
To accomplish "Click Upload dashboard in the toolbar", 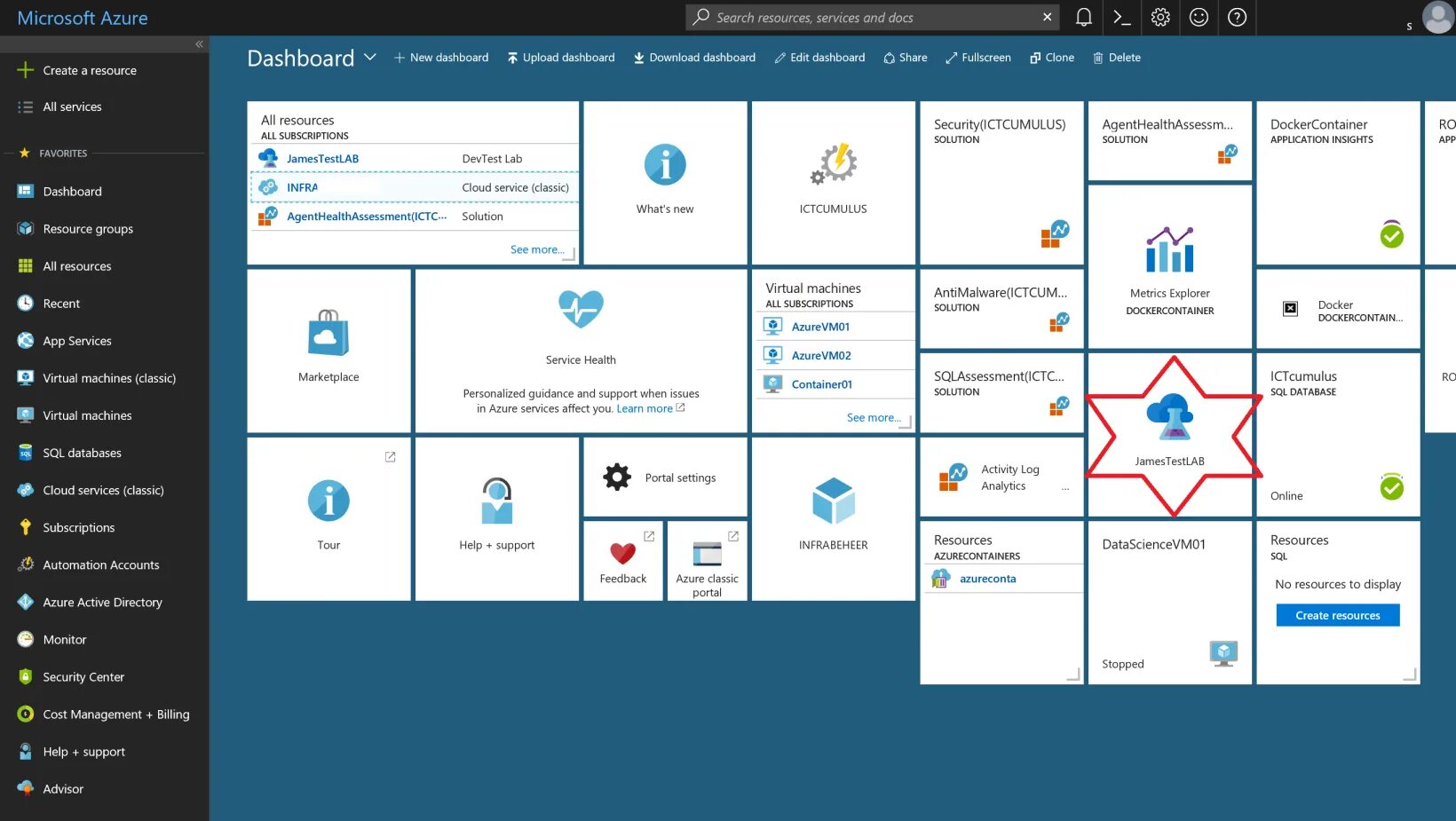I will [561, 58].
